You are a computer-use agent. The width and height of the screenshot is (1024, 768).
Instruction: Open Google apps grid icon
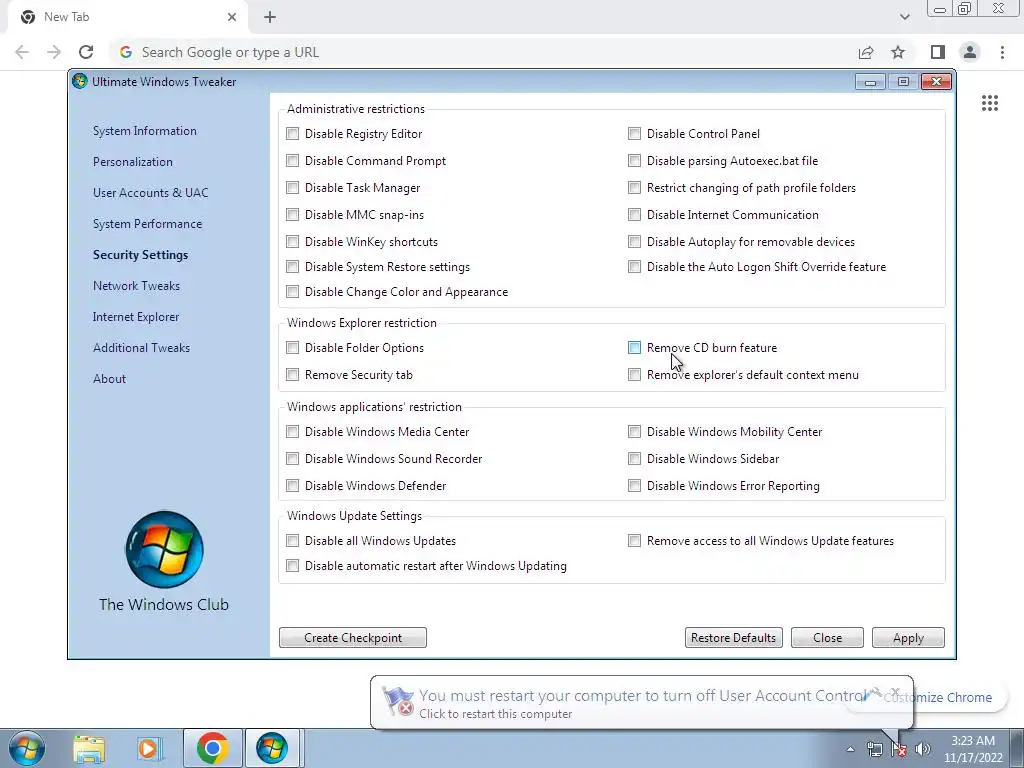coord(989,103)
